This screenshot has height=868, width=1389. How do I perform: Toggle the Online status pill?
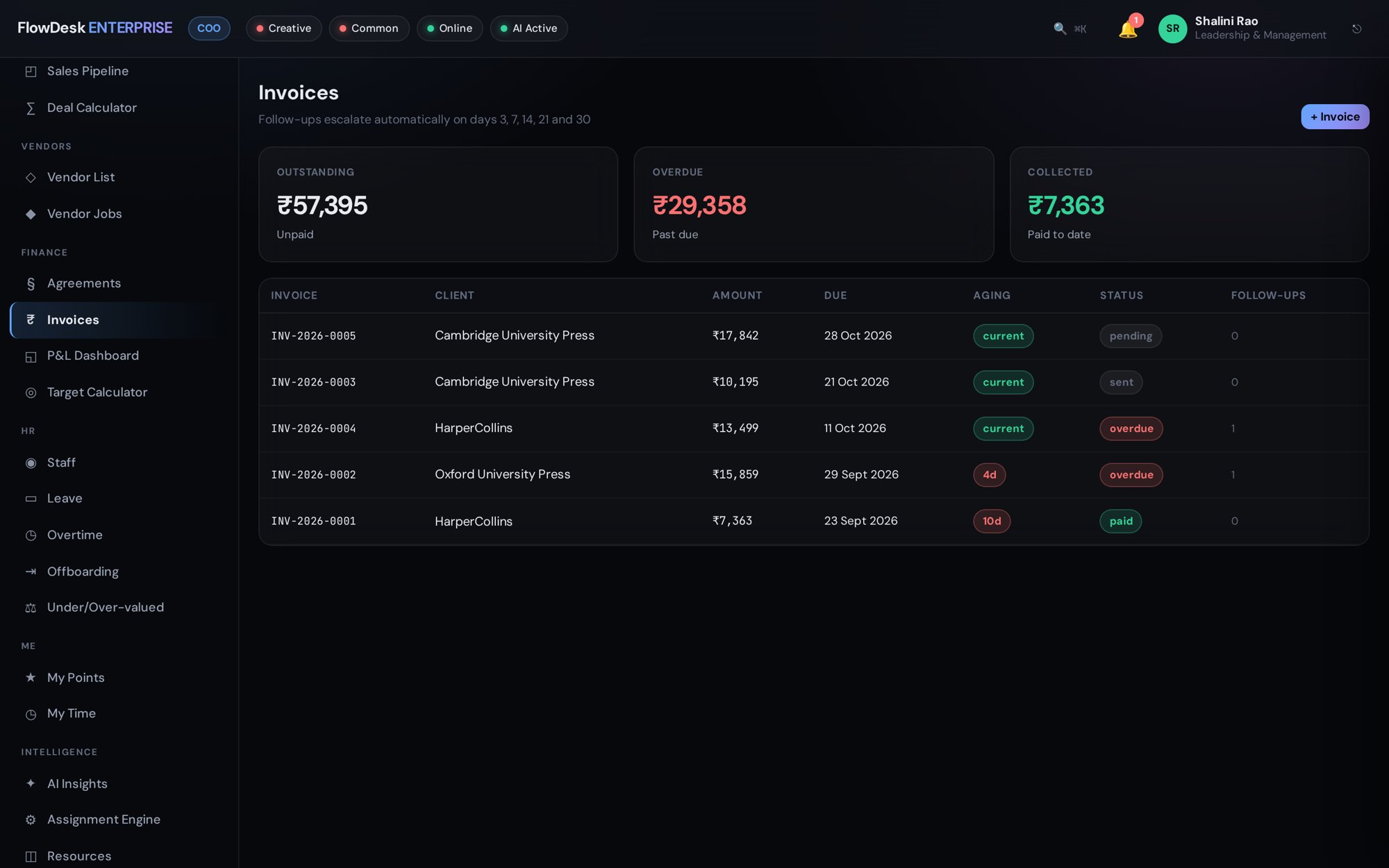point(449,28)
